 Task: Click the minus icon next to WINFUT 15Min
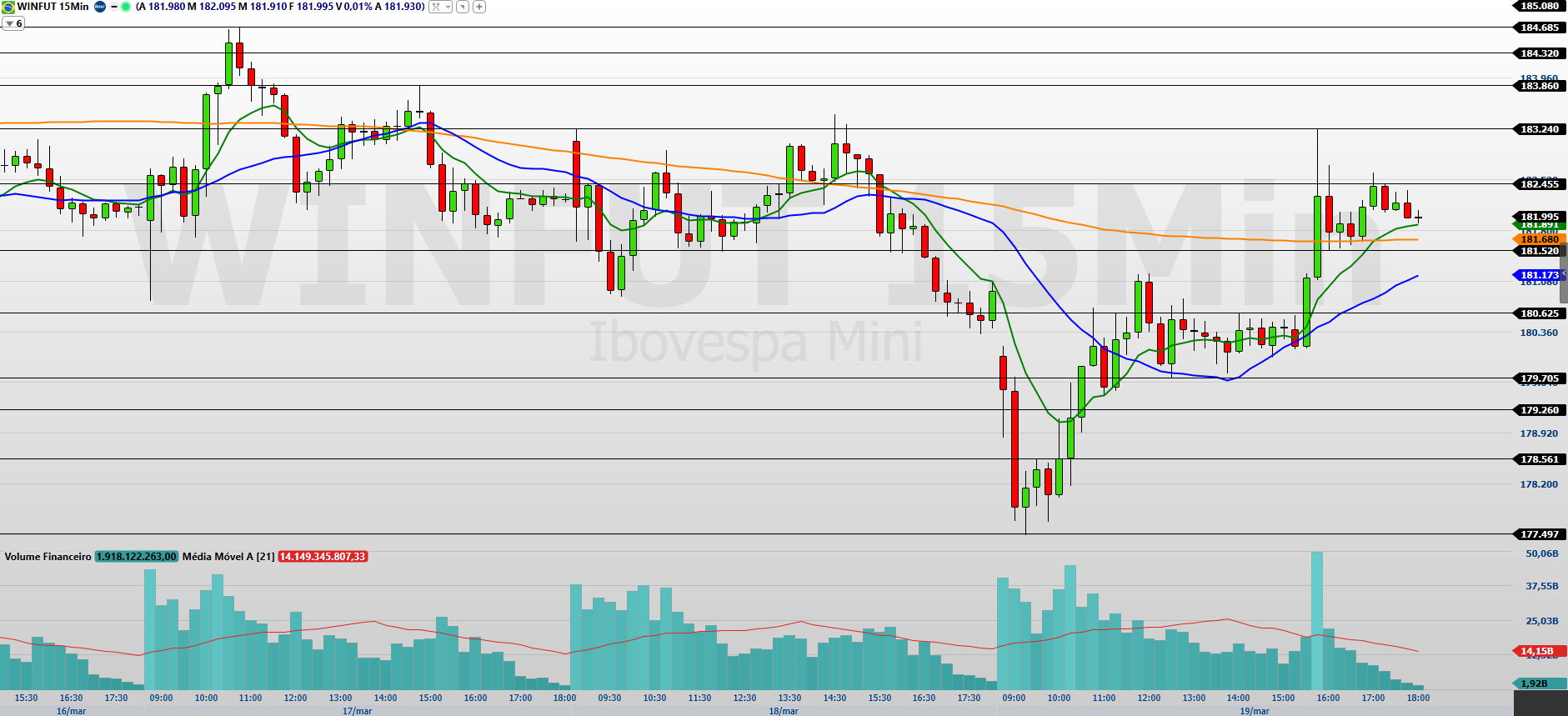coord(114,7)
